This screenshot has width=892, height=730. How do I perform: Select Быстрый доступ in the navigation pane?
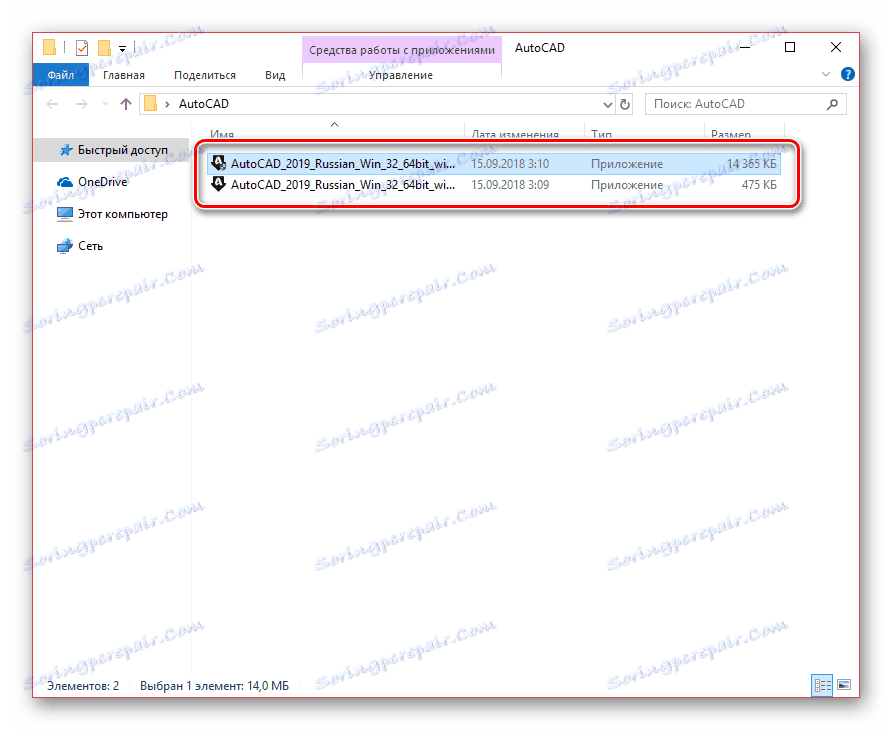112,150
